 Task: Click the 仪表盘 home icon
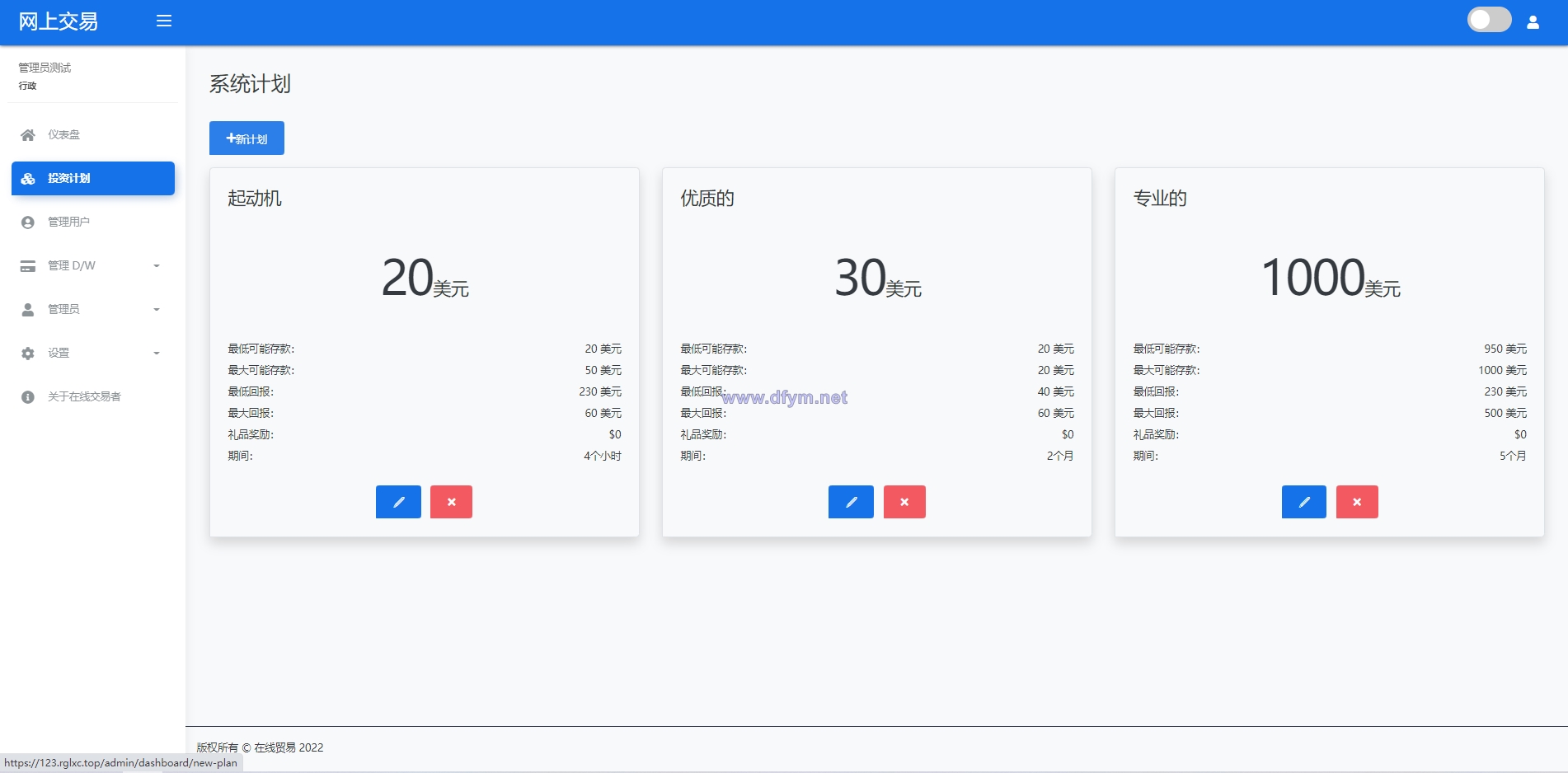[x=28, y=135]
